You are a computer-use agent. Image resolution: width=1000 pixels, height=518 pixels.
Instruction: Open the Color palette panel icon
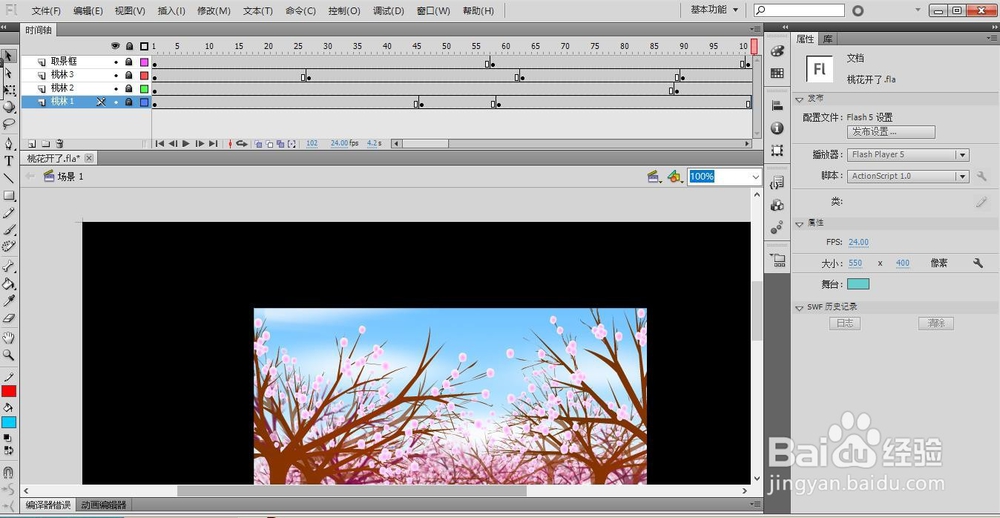coord(777,52)
